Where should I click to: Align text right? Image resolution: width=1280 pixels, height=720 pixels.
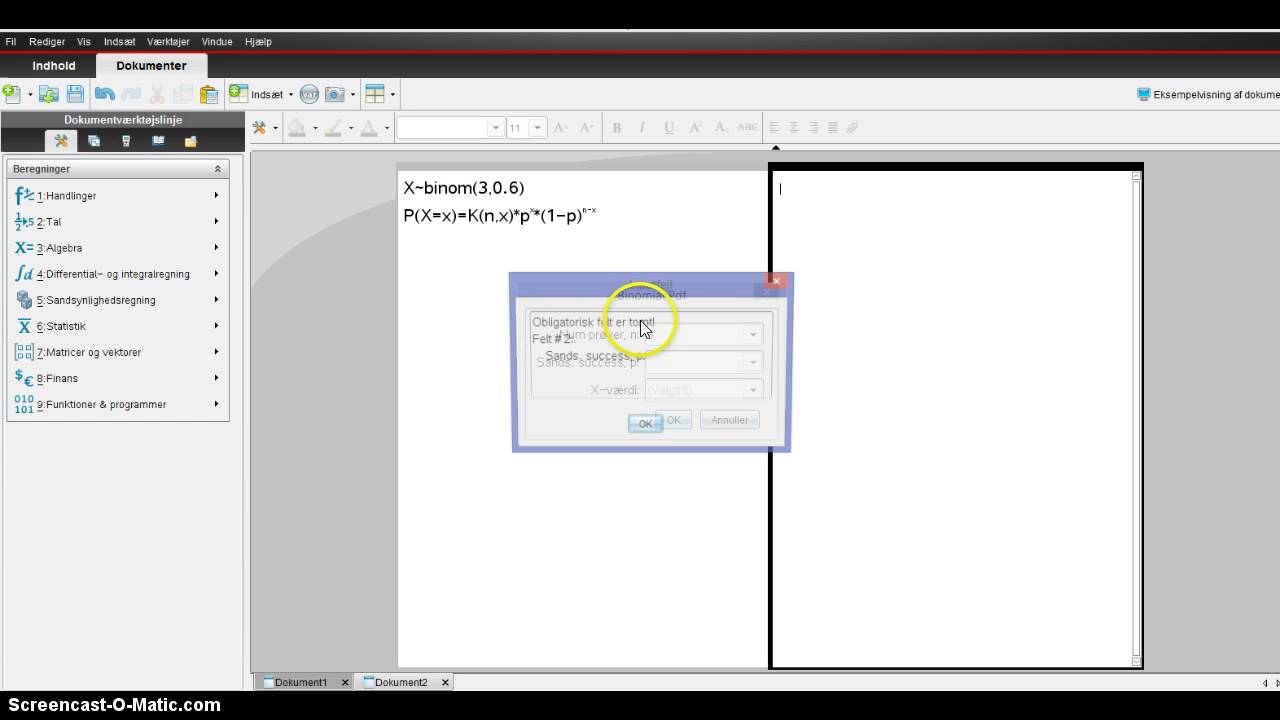813,127
